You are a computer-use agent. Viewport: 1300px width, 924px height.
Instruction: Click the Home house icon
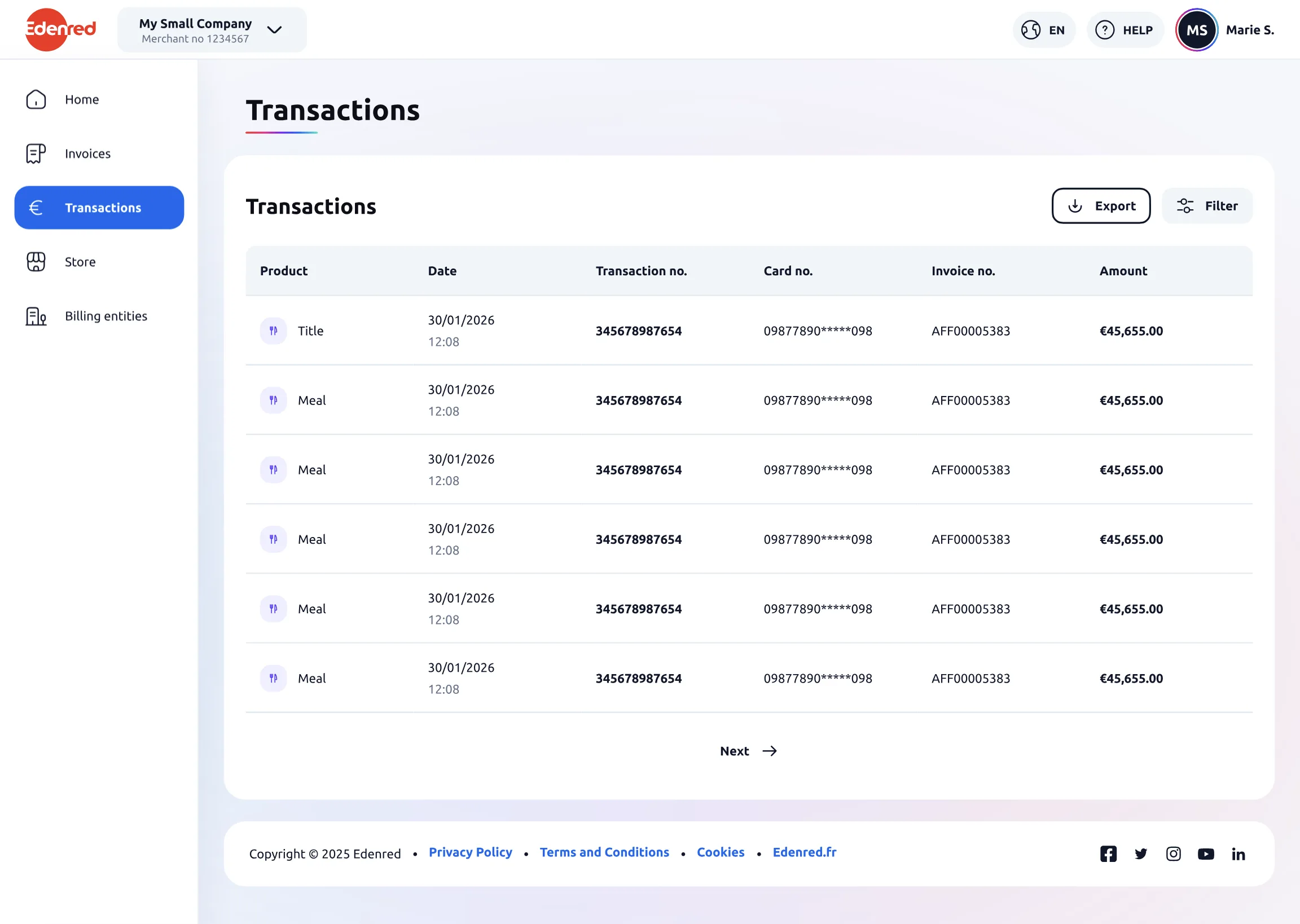[x=36, y=100]
